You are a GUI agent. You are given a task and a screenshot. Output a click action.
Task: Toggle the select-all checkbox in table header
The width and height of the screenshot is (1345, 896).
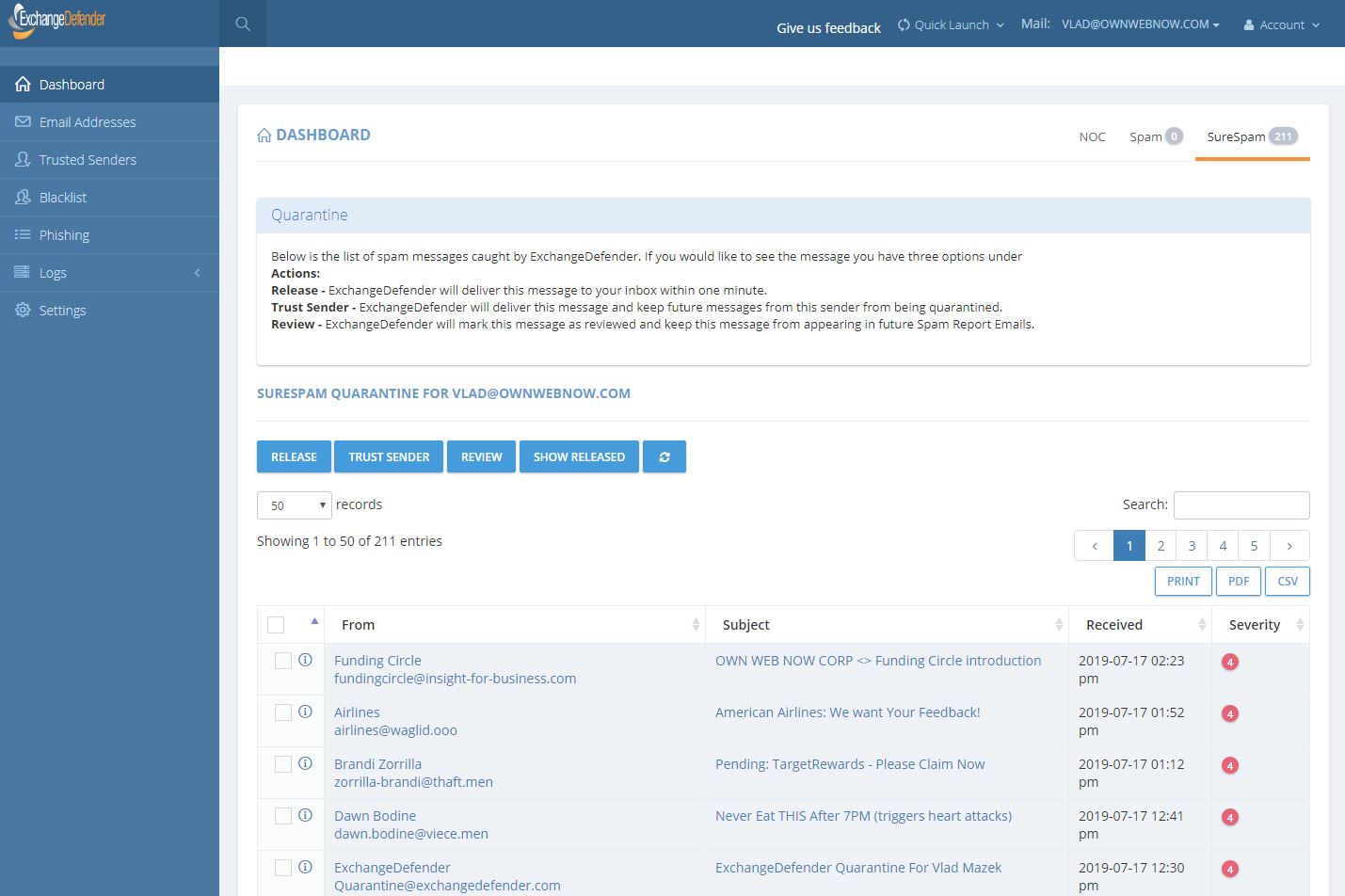click(276, 625)
